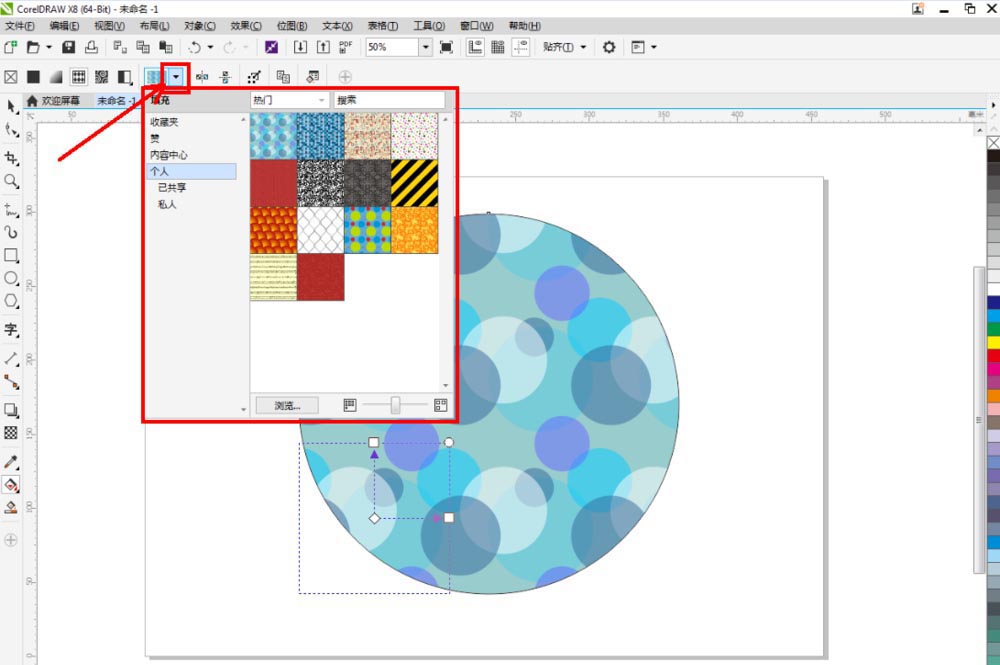This screenshot has width=1000, height=665.
Task: Select the Polygon tool
Action: pos(12,301)
